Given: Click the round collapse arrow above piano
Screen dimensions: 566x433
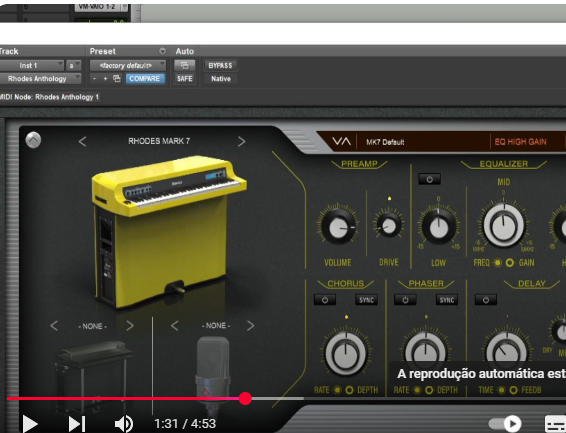Looking at the screenshot, I should 33,140.
